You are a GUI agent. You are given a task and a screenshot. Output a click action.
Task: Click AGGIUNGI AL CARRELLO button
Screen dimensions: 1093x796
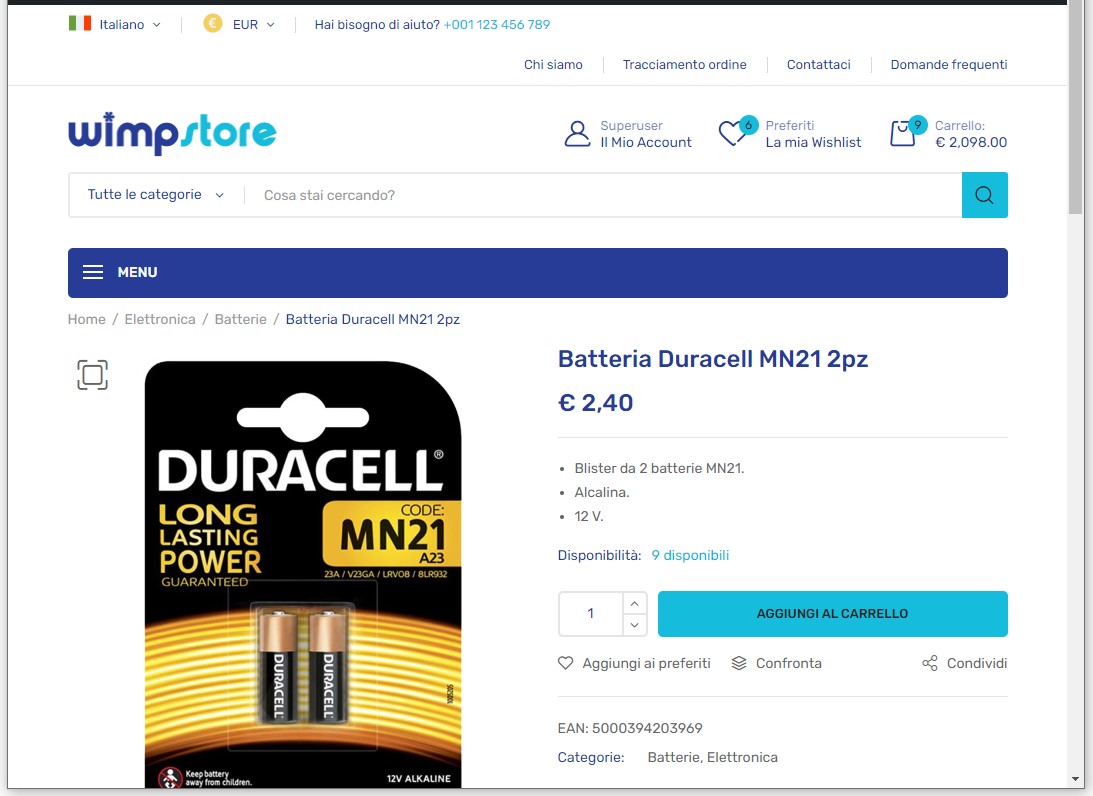pos(832,613)
